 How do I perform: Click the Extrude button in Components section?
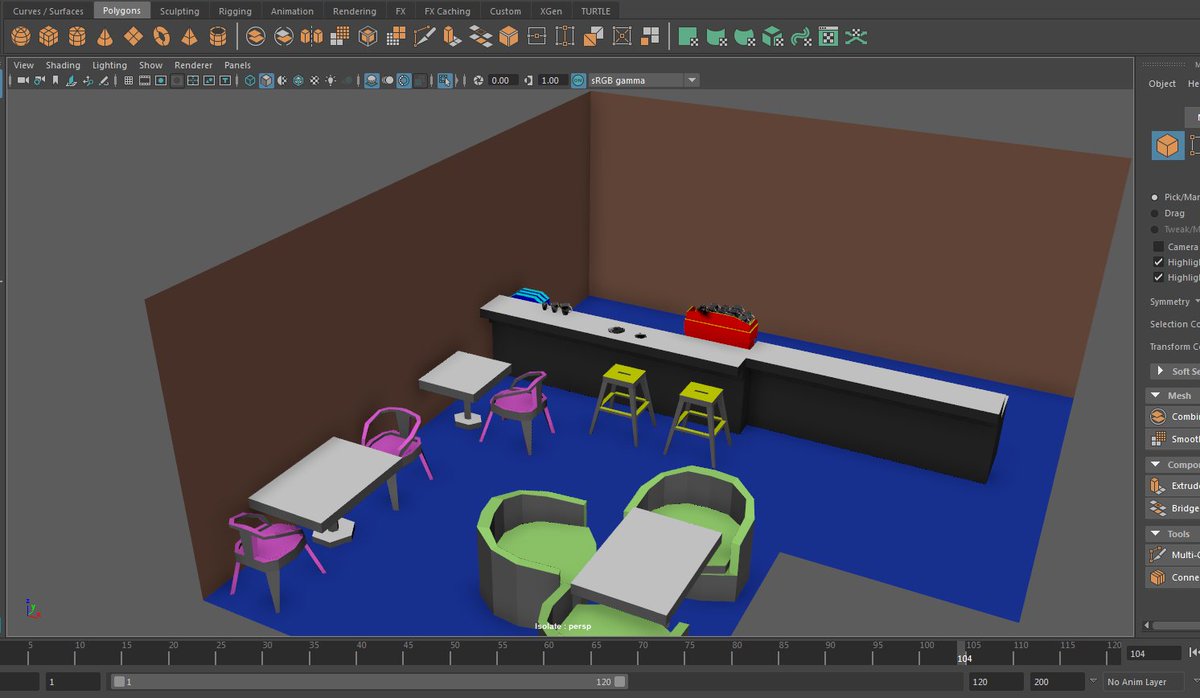tap(1173, 485)
